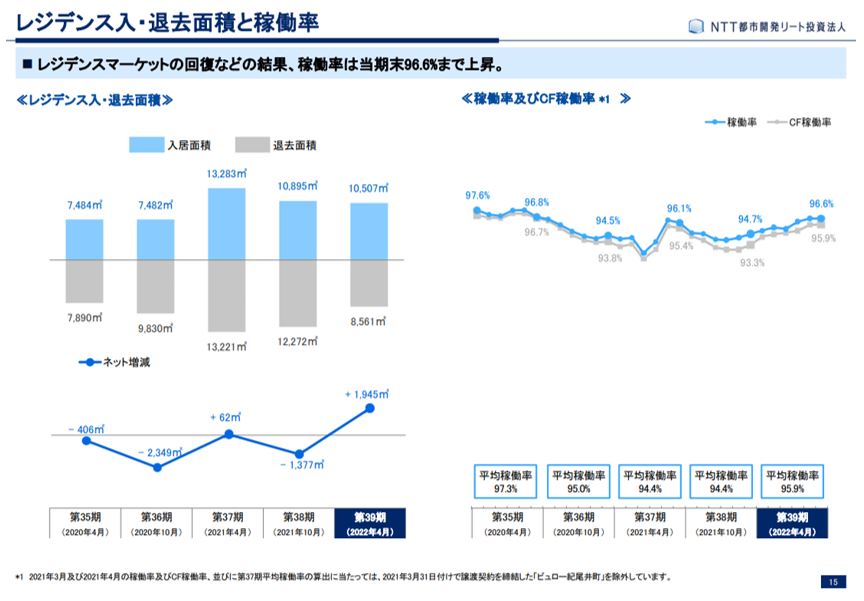The width and height of the screenshot is (864, 601).
Task: Click the NTT都市開発リート投資法人 logo icon
Action: [x=697, y=25]
